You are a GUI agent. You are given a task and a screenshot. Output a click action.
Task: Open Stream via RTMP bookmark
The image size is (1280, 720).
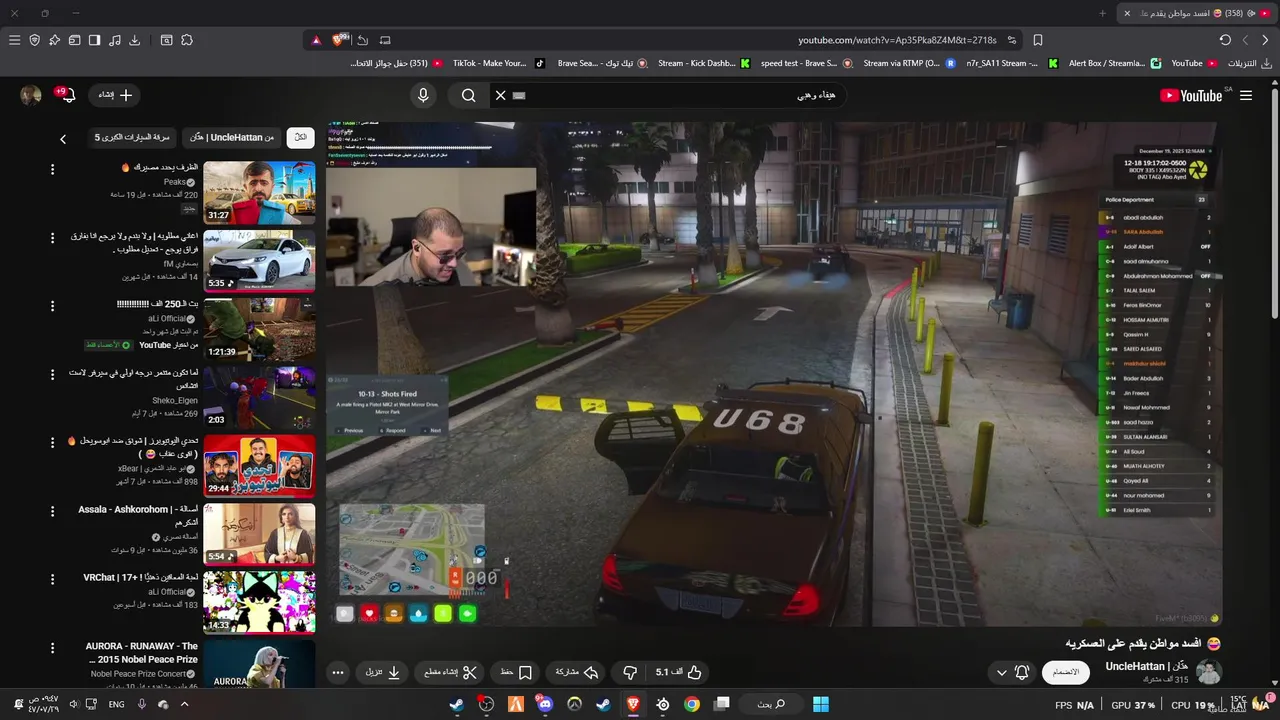pyautogui.click(x=910, y=63)
